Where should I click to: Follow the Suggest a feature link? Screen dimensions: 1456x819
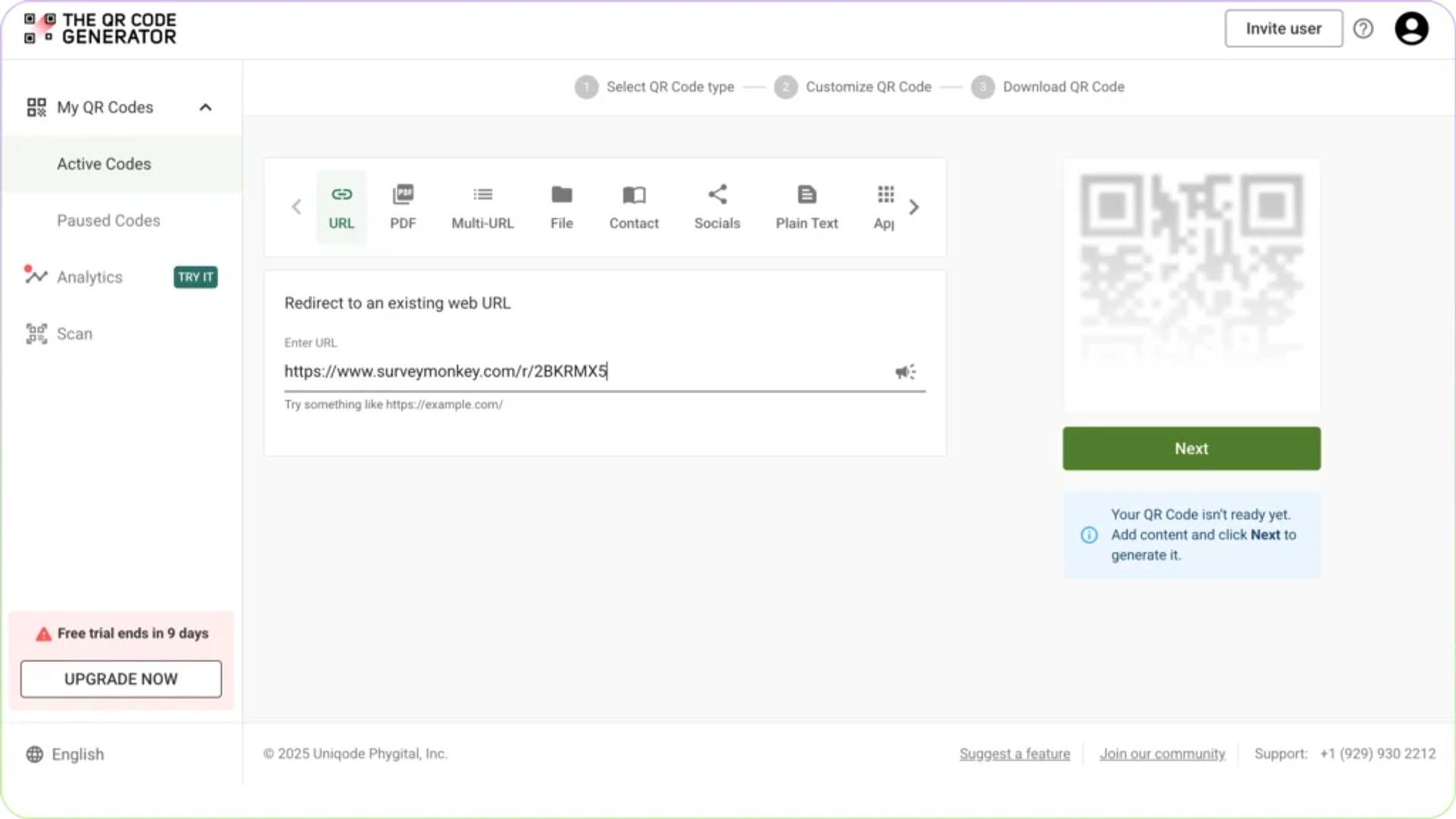point(1015,754)
